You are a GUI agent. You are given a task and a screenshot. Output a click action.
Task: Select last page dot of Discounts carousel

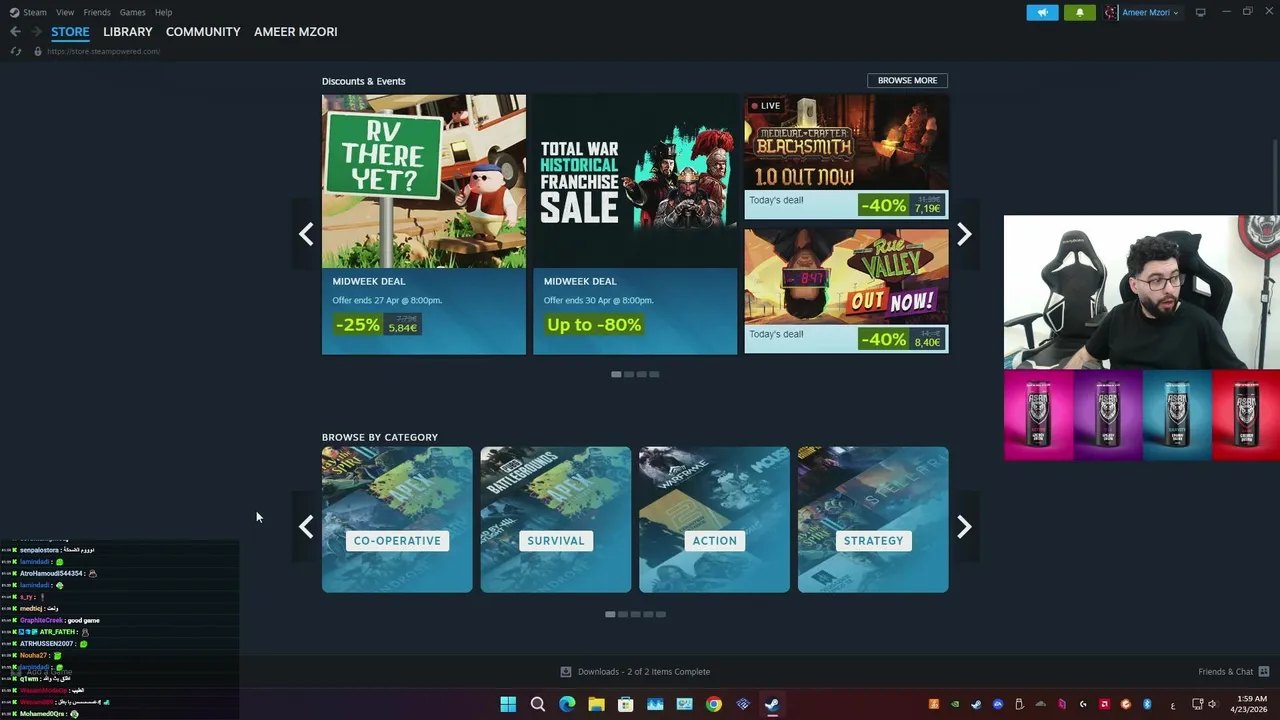(x=654, y=374)
